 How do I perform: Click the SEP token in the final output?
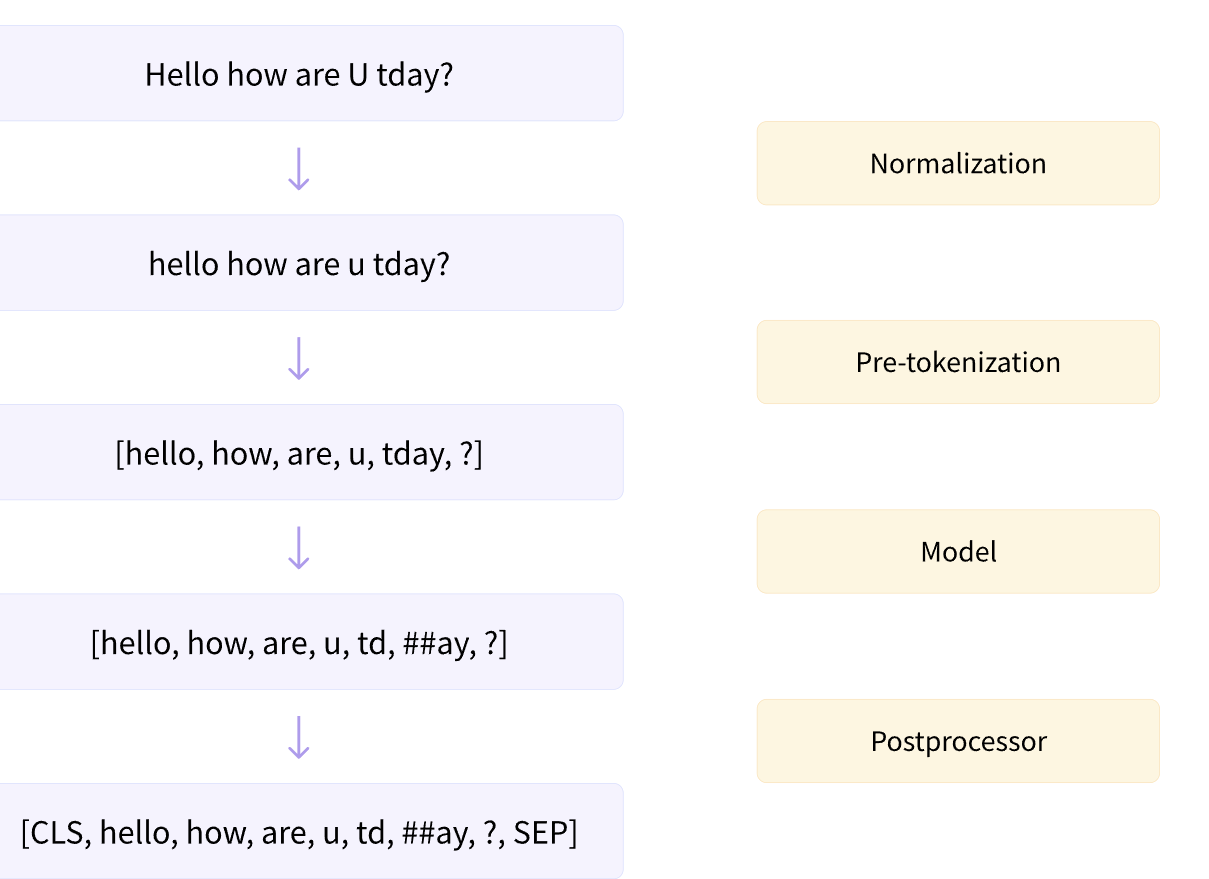click(x=540, y=833)
